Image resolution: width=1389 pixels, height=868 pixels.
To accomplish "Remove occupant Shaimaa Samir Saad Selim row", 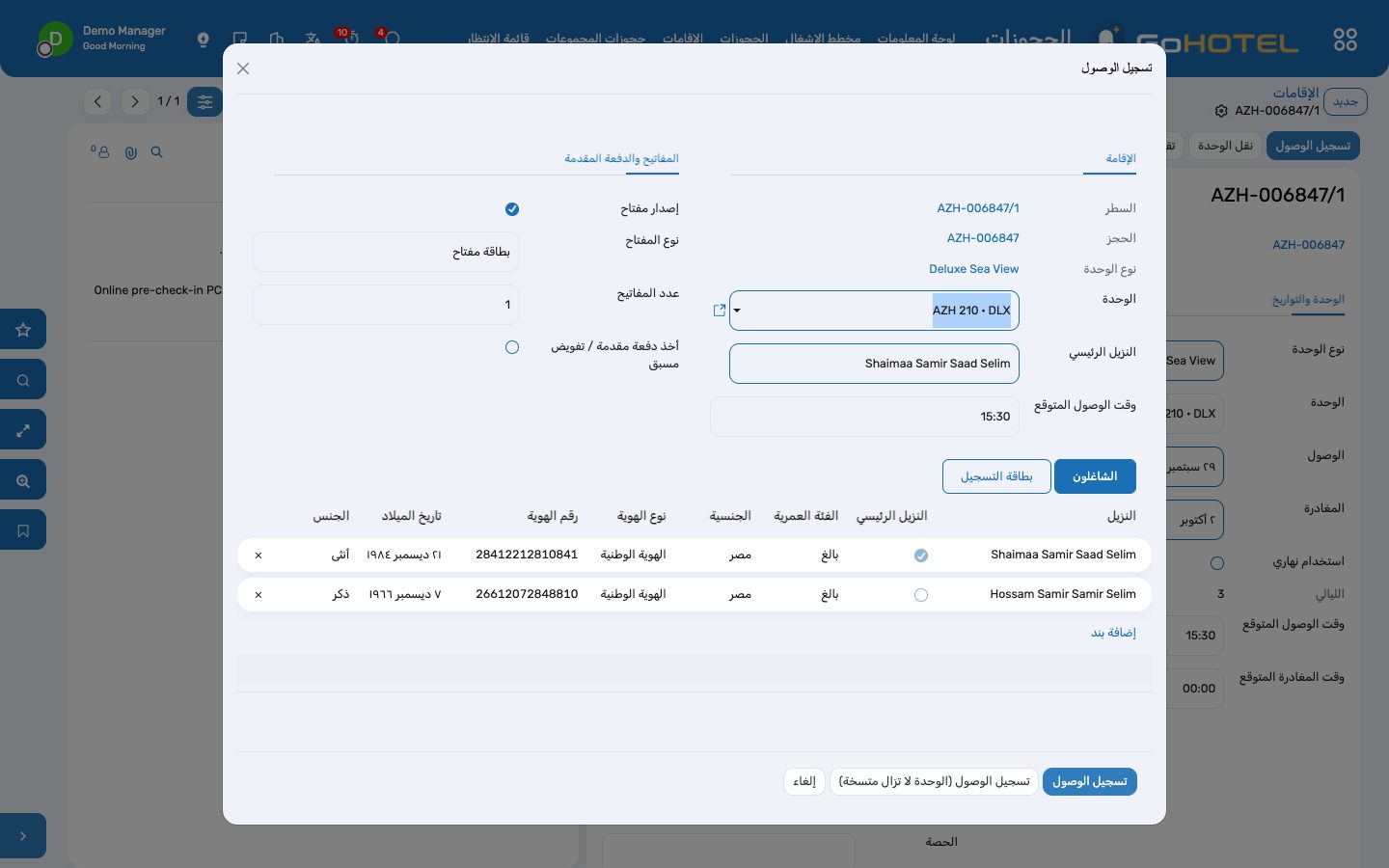I will [258, 556].
